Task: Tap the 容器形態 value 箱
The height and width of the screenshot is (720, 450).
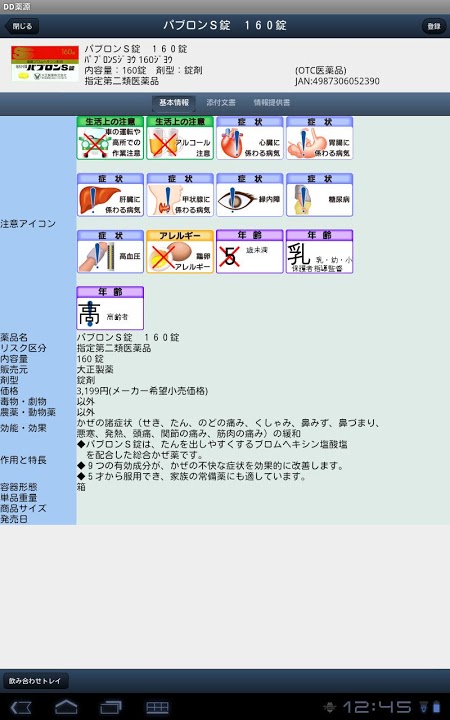Action: pyautogui.click(x=81, y=487)
